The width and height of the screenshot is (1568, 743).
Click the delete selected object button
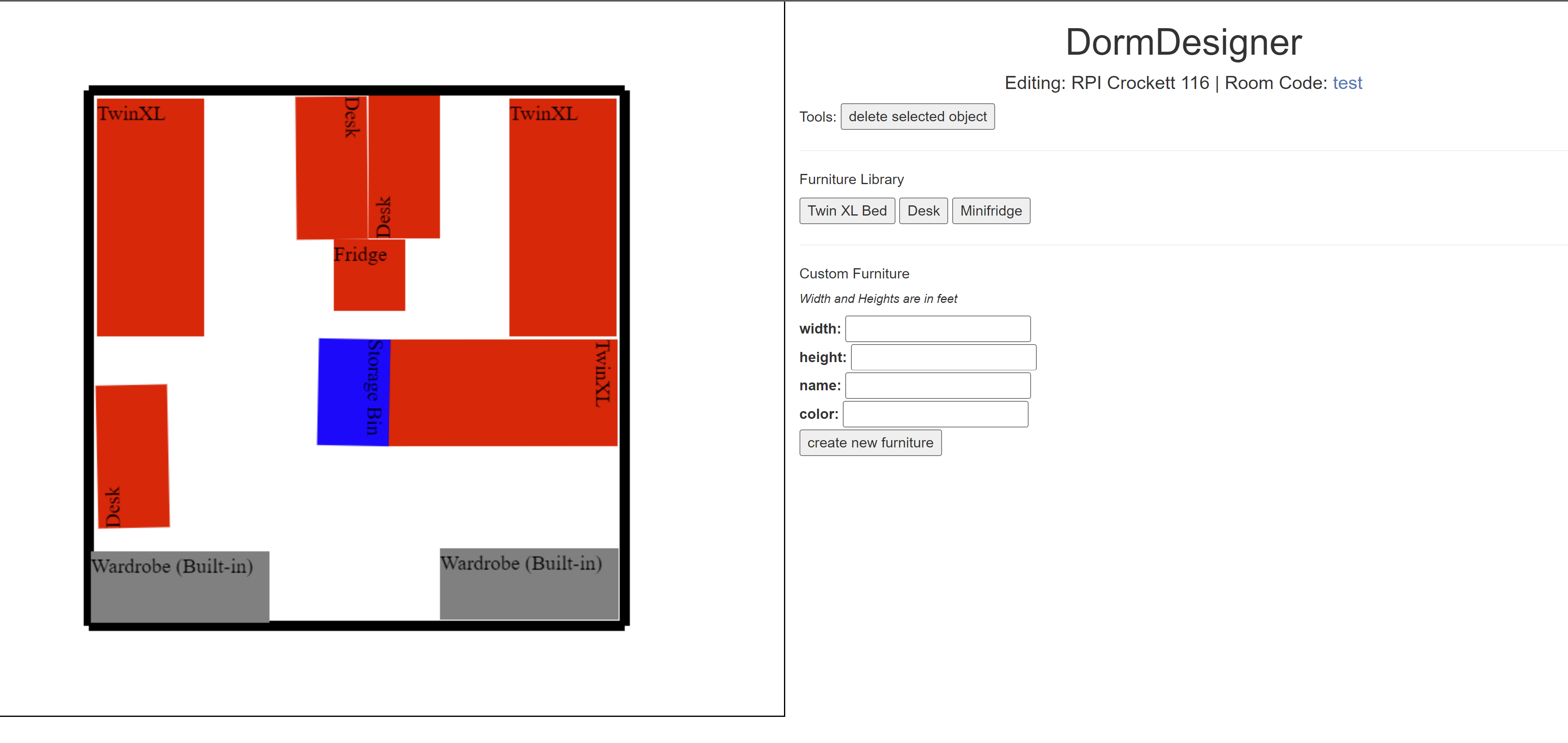click(917, 116)
